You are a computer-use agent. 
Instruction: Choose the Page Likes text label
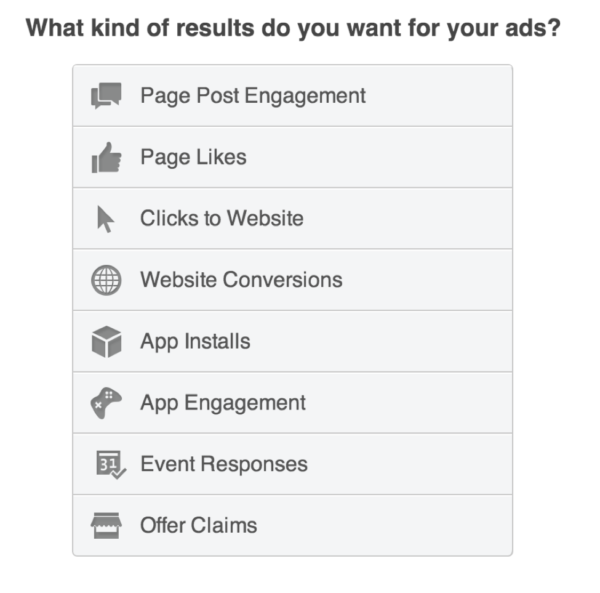(193, 157)
